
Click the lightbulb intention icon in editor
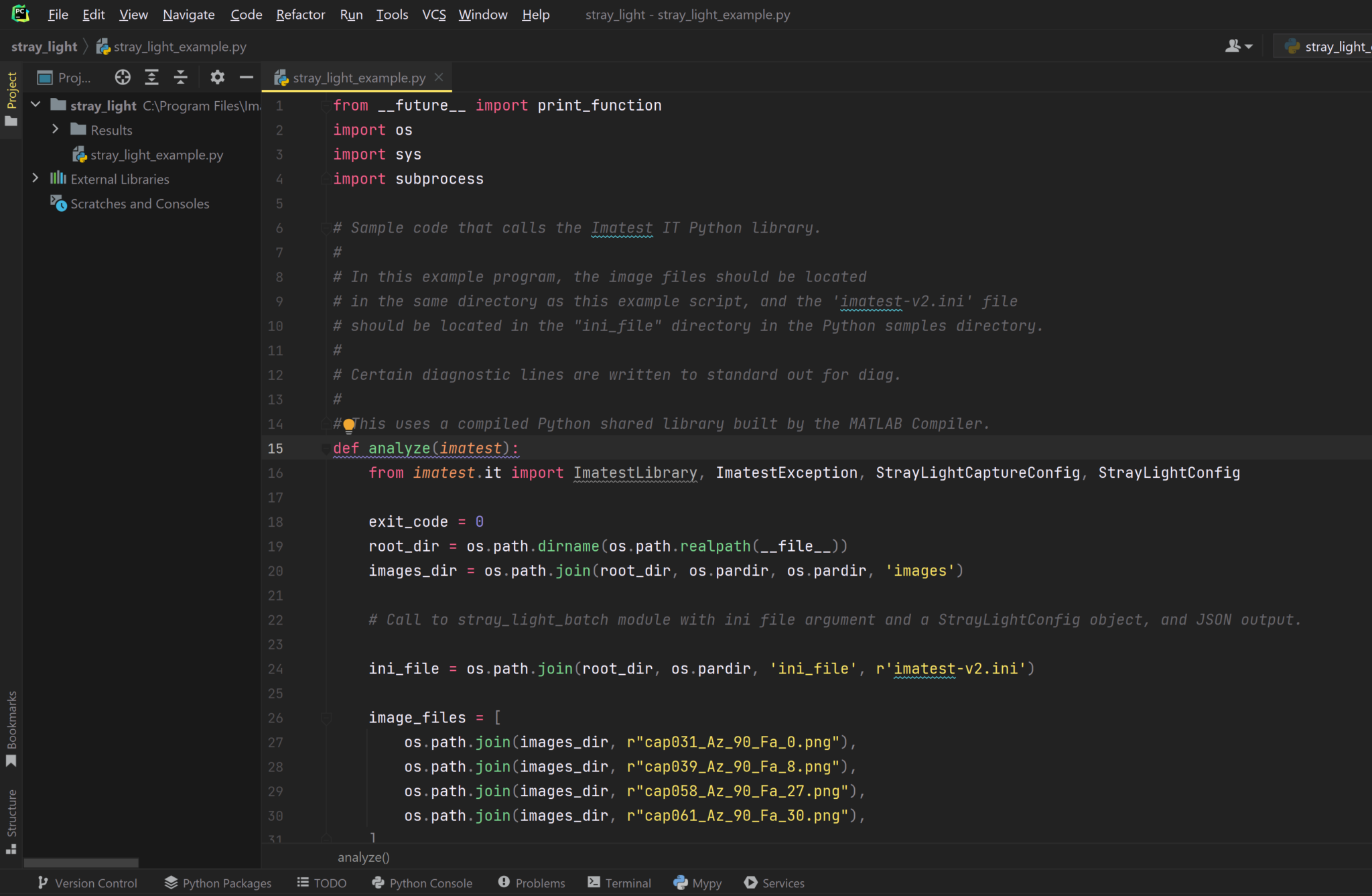tap(348, 425)
